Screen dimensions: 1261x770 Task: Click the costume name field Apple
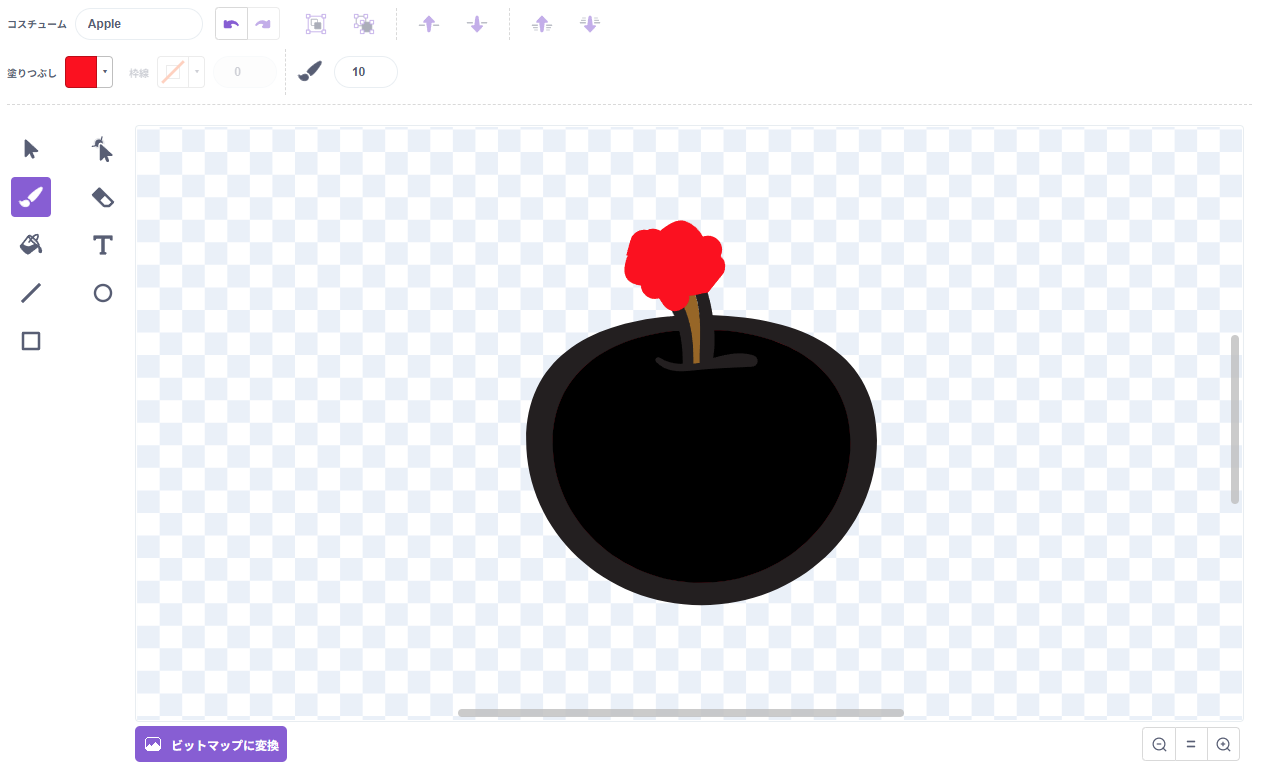pos(138,24)
